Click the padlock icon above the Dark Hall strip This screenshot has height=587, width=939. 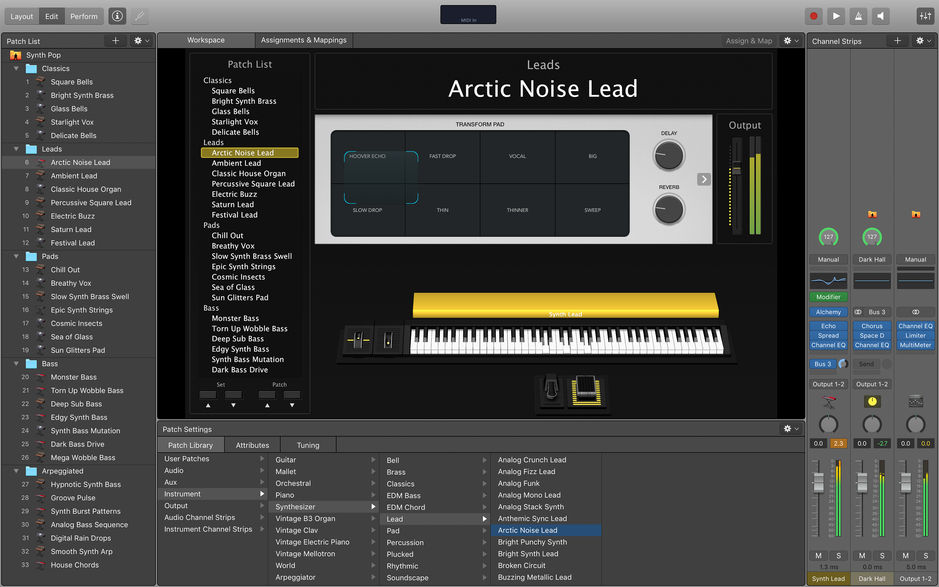pyautogui.click(x=872, y=213)
